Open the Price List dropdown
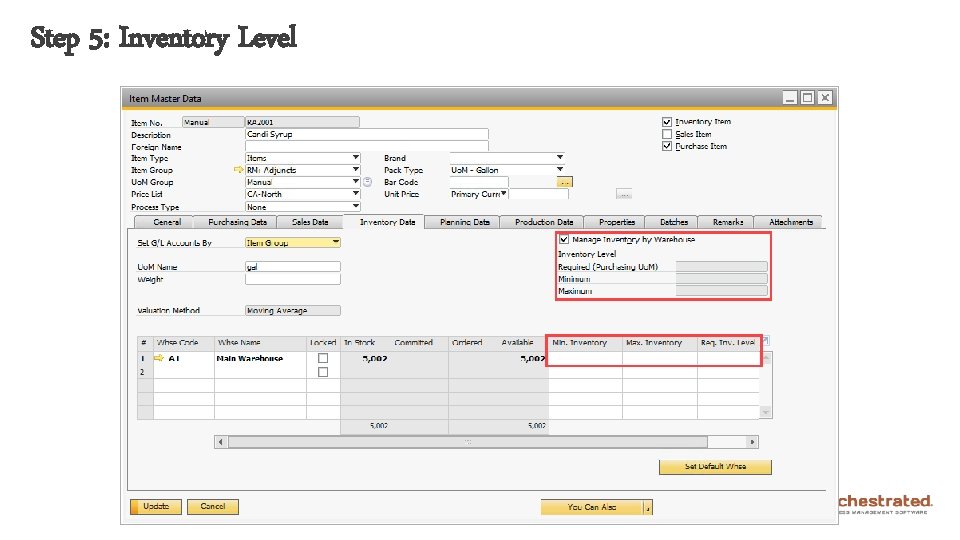The image size is (960, 540). [x=355, y=194]
